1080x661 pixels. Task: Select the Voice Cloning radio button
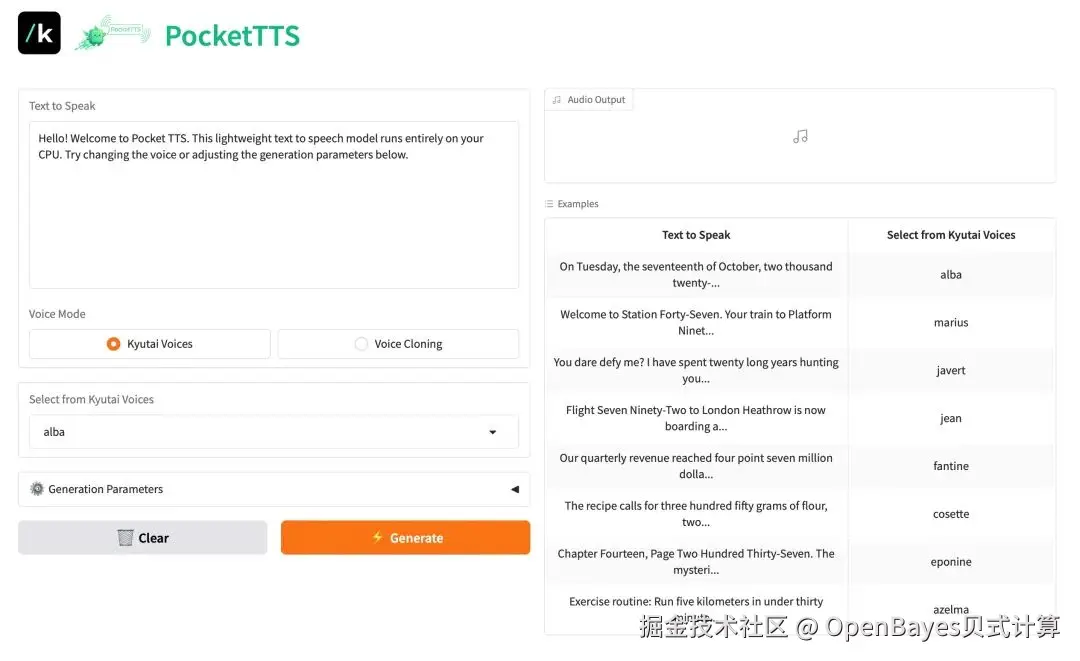click(361, 344)
